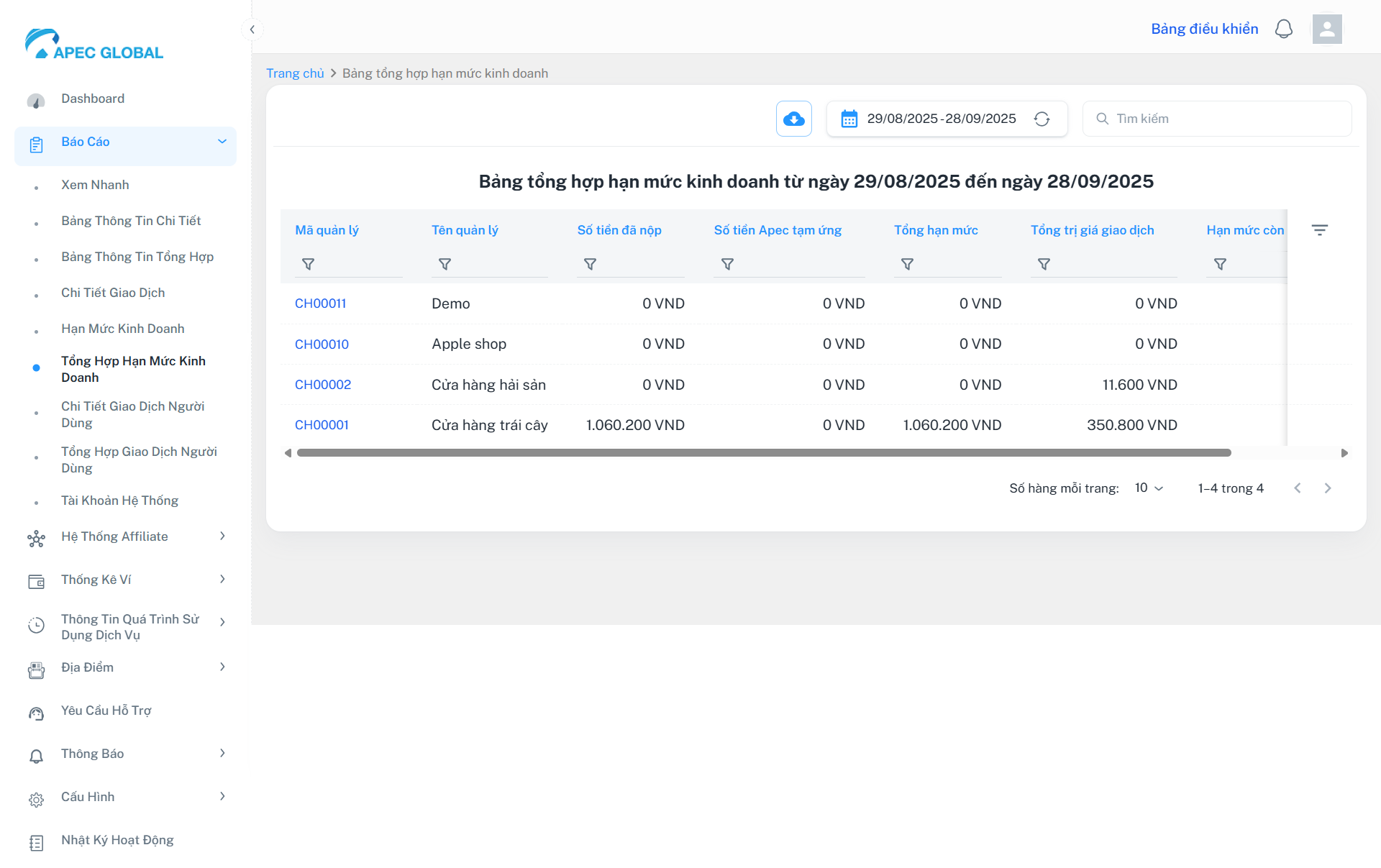The height and width of the screenshot is (868, 1381).
Task: Open the notification bell in header
Action: click(x=1283, y=29)
